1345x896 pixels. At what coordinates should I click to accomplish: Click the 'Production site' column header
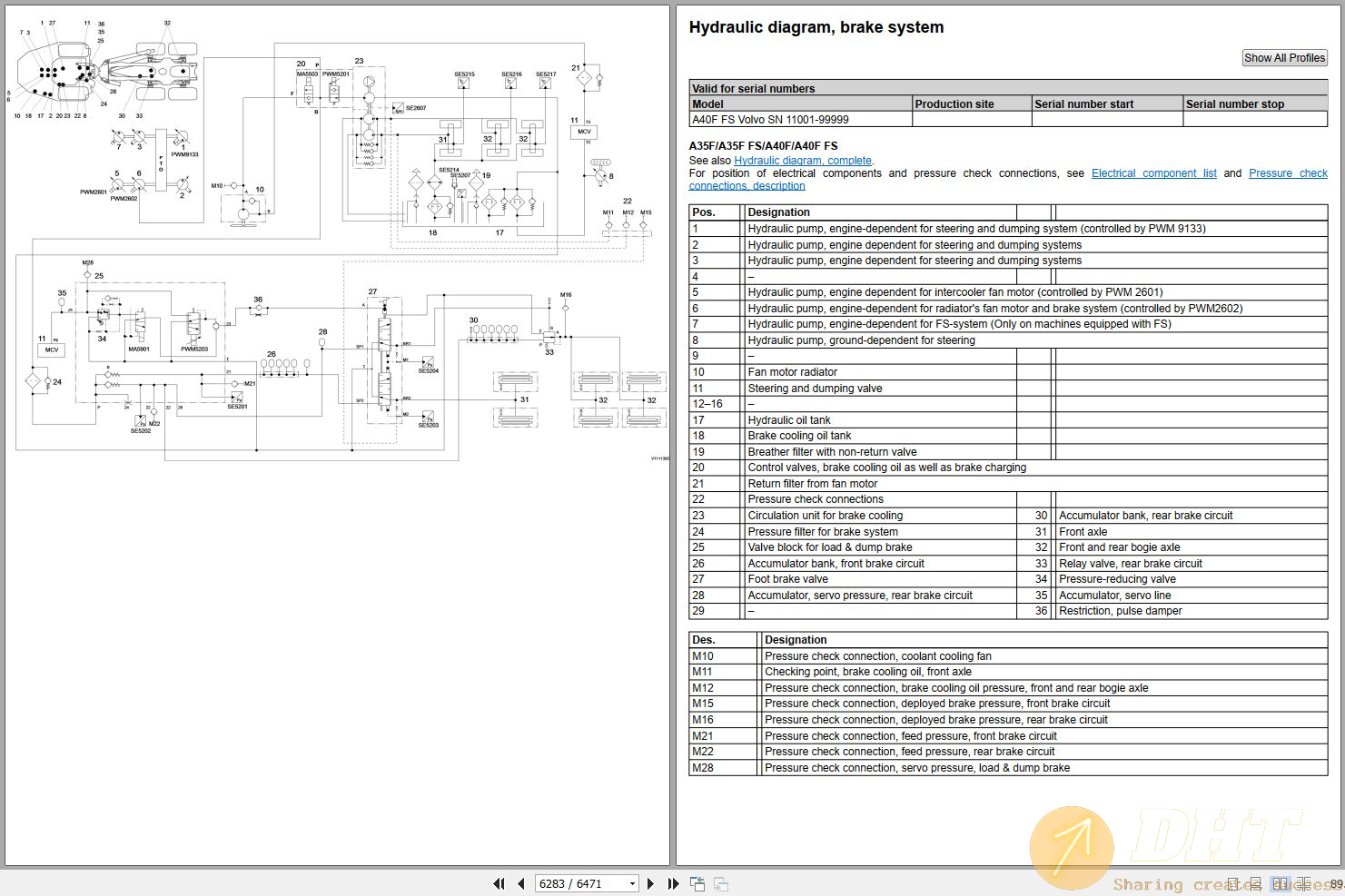coord(972,103)
